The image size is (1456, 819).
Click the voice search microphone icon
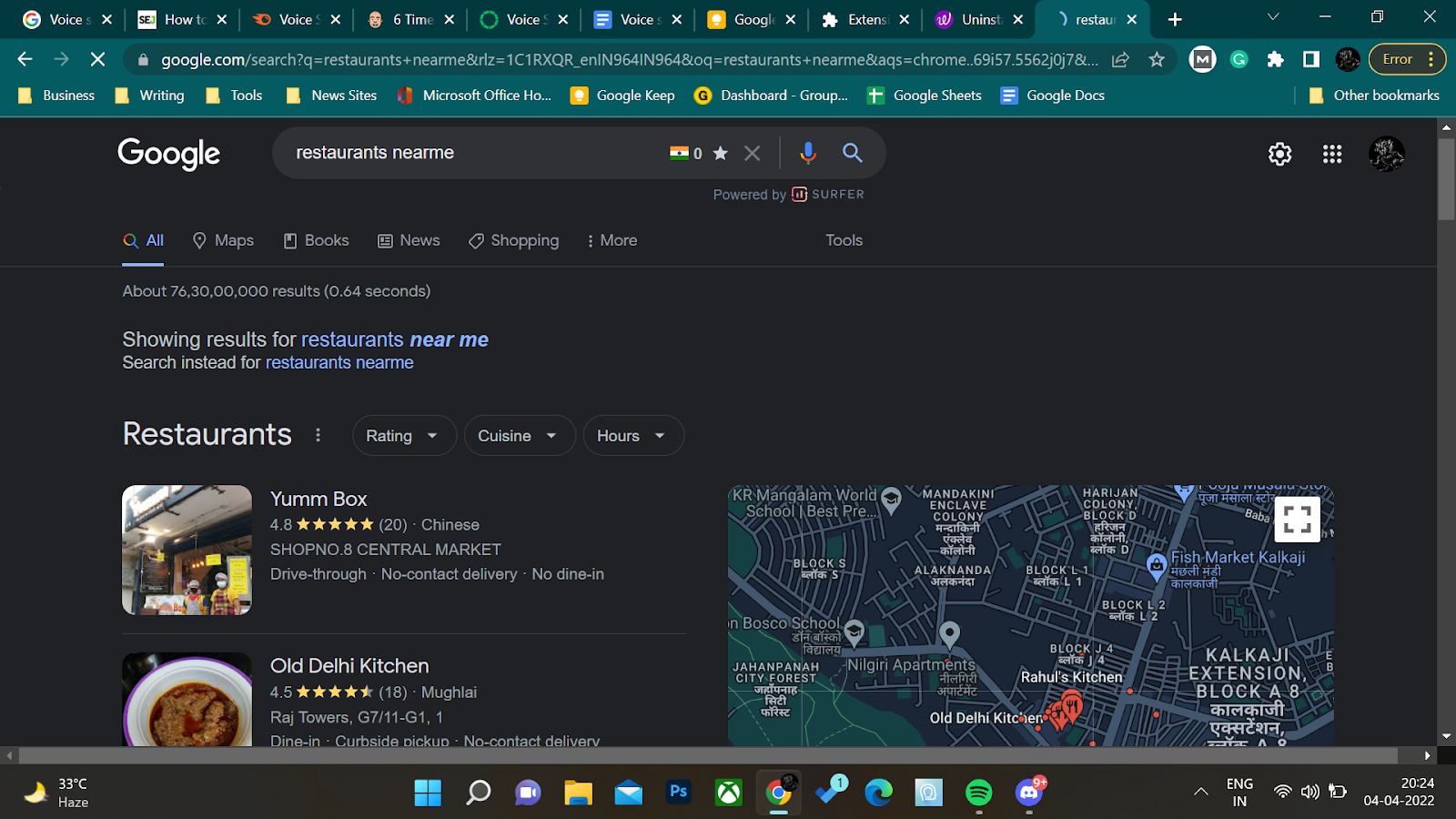click(x=807, y=153)
